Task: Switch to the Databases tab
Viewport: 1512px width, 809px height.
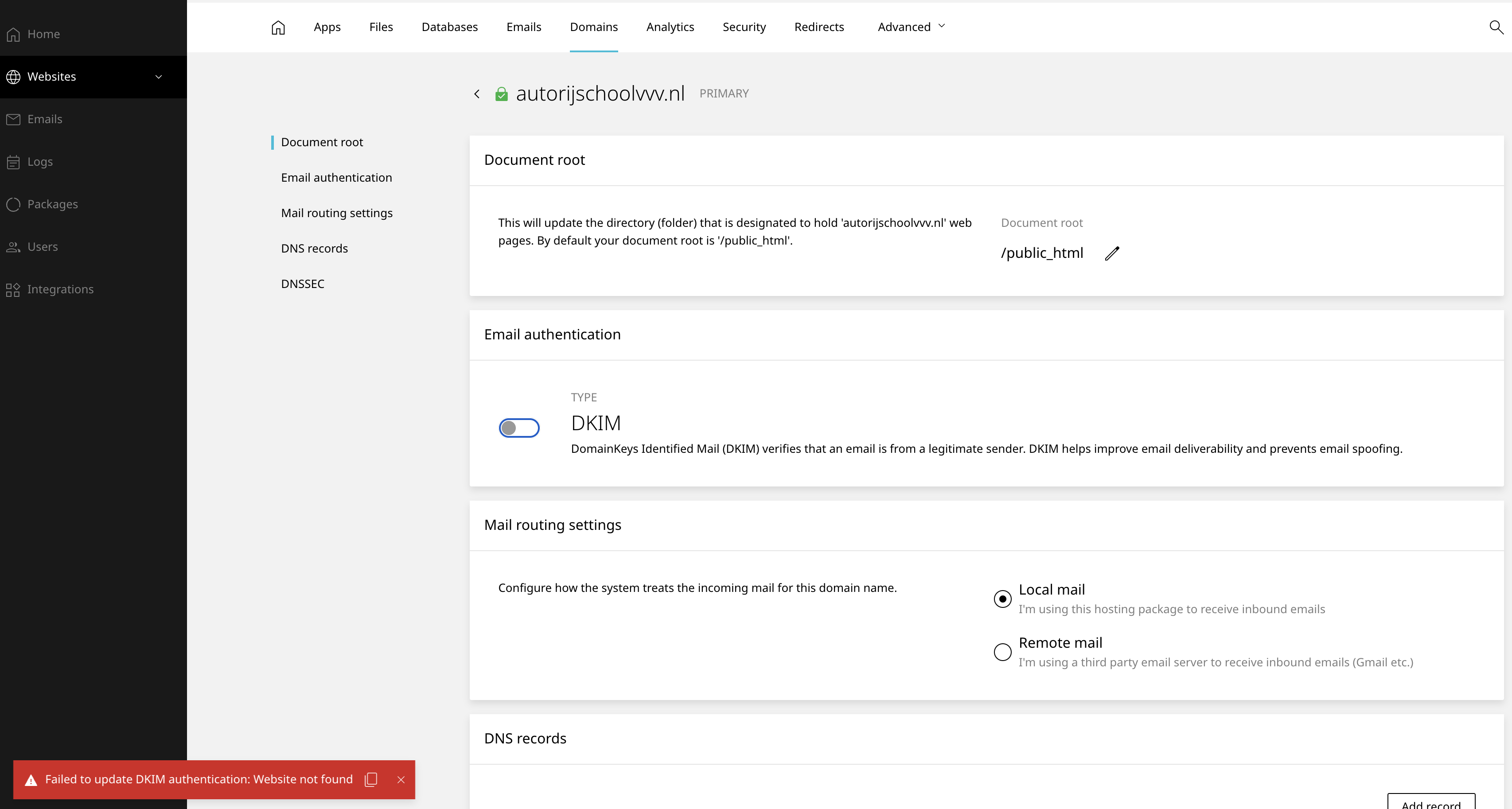Action: coord(450,27)
